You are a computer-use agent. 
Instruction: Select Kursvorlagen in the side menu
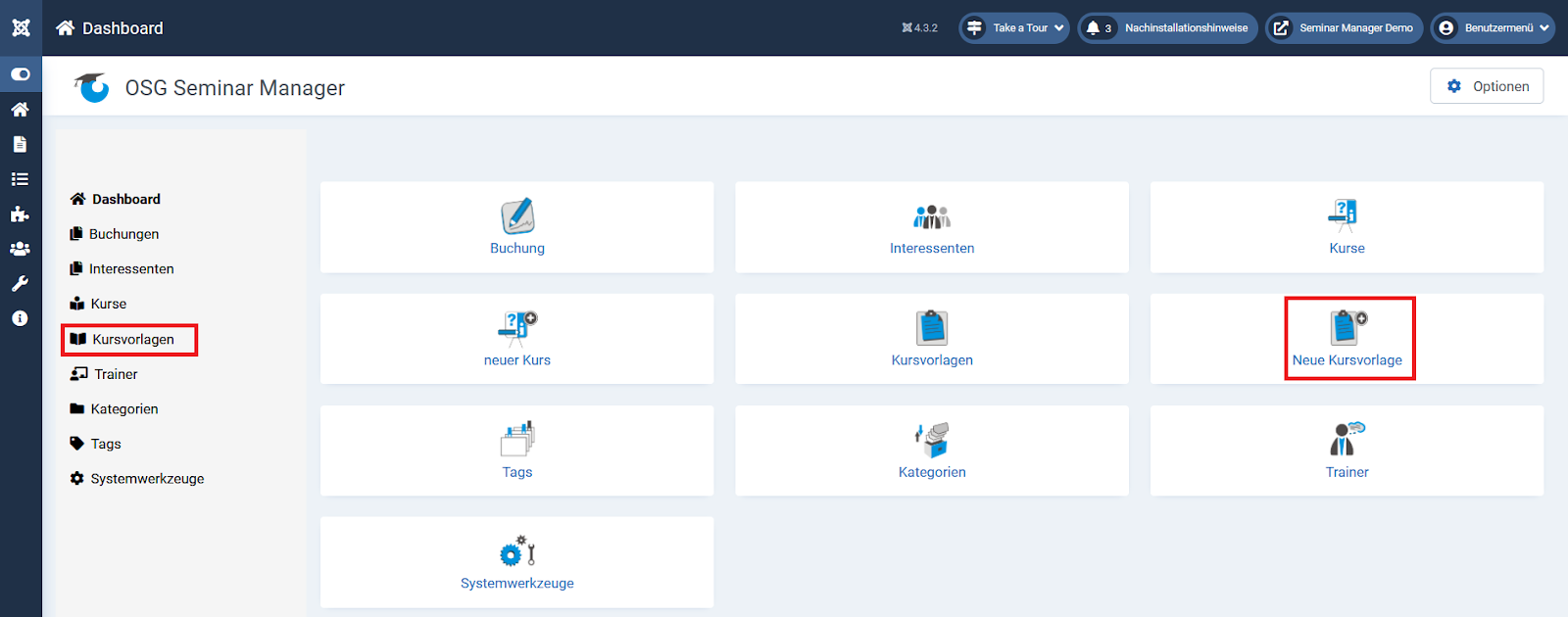(122, 339)
